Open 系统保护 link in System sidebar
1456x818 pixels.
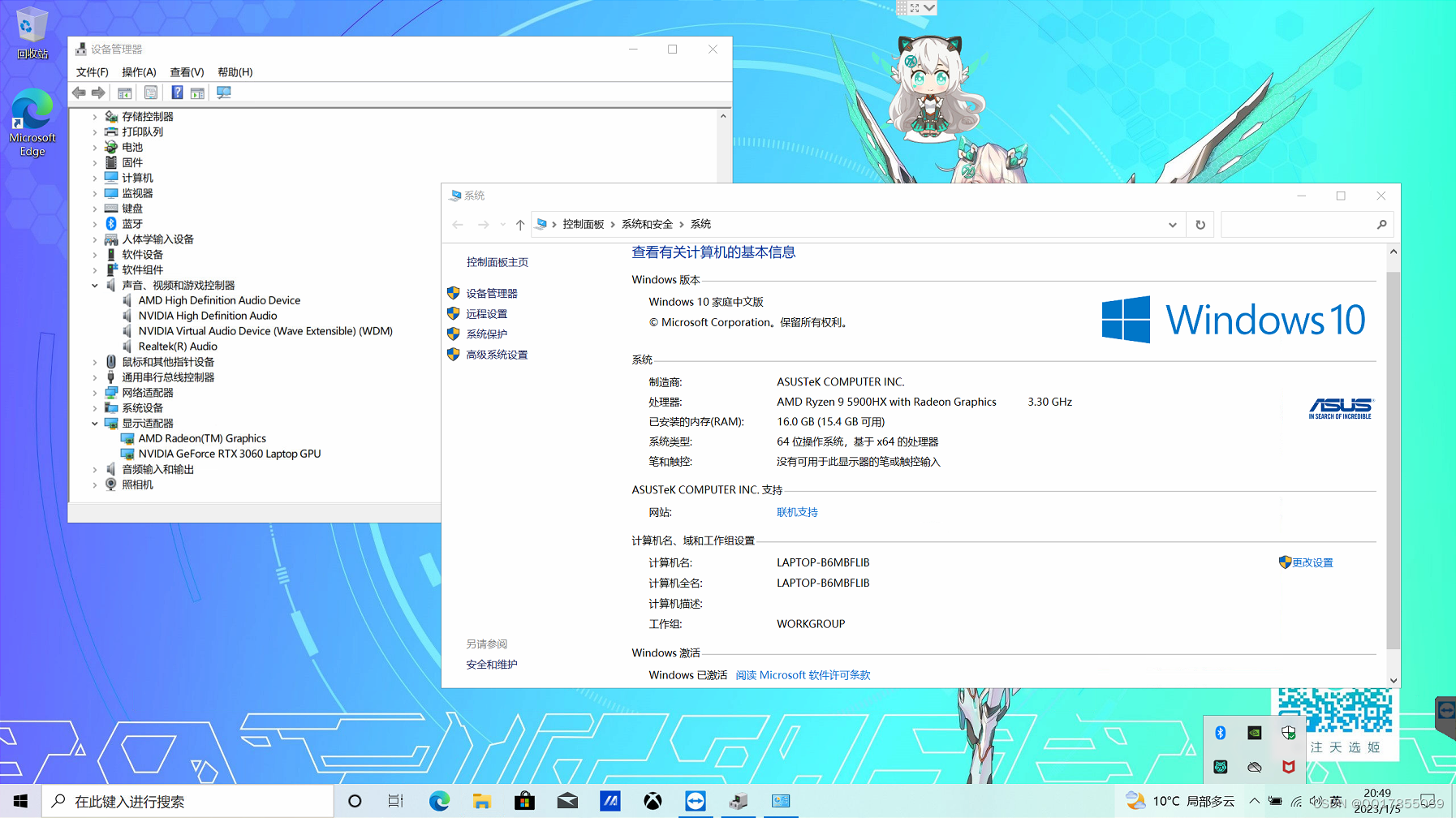[487, 334]
